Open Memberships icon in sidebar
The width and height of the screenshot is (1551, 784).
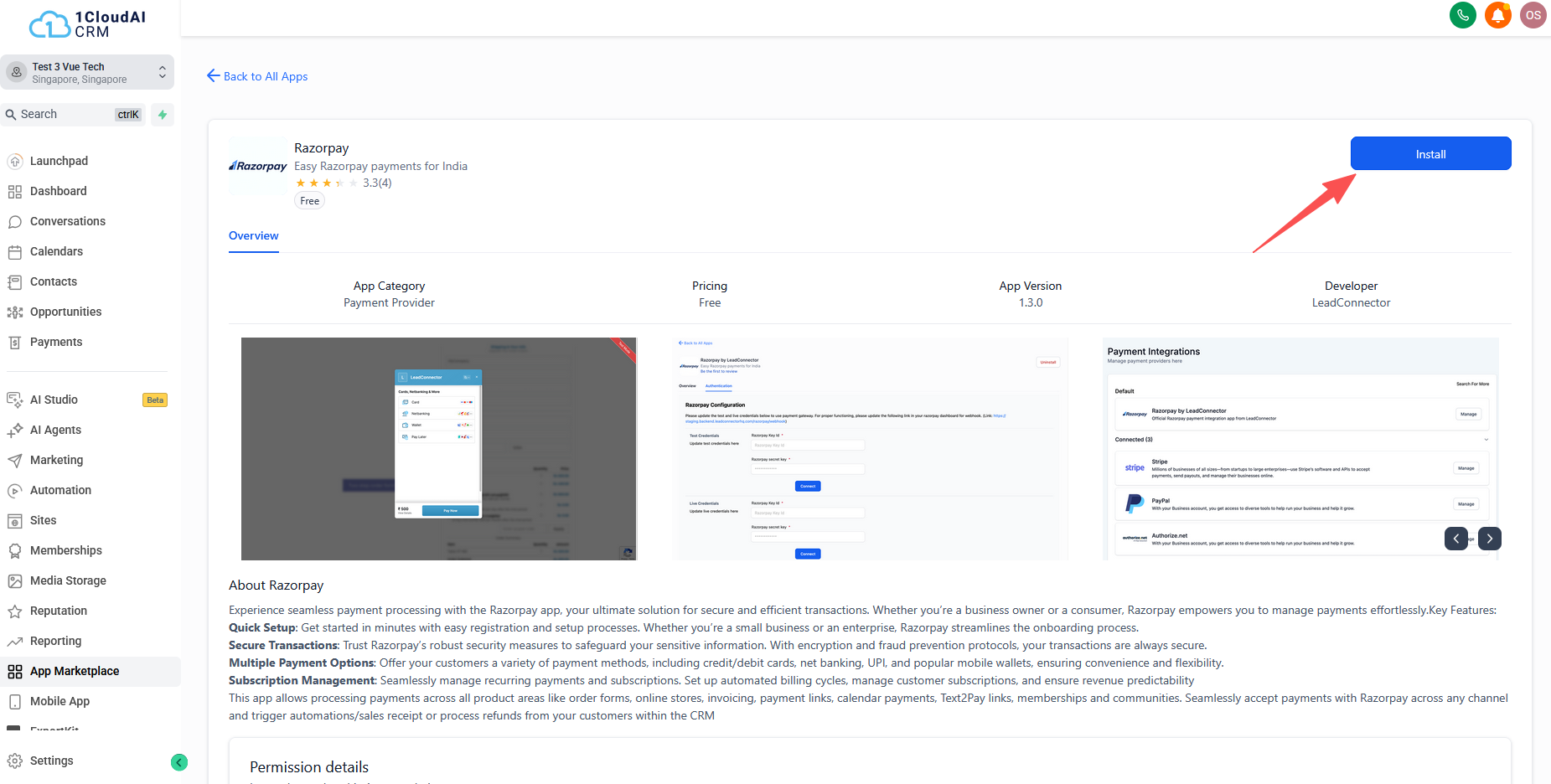[x=15, y=551]
